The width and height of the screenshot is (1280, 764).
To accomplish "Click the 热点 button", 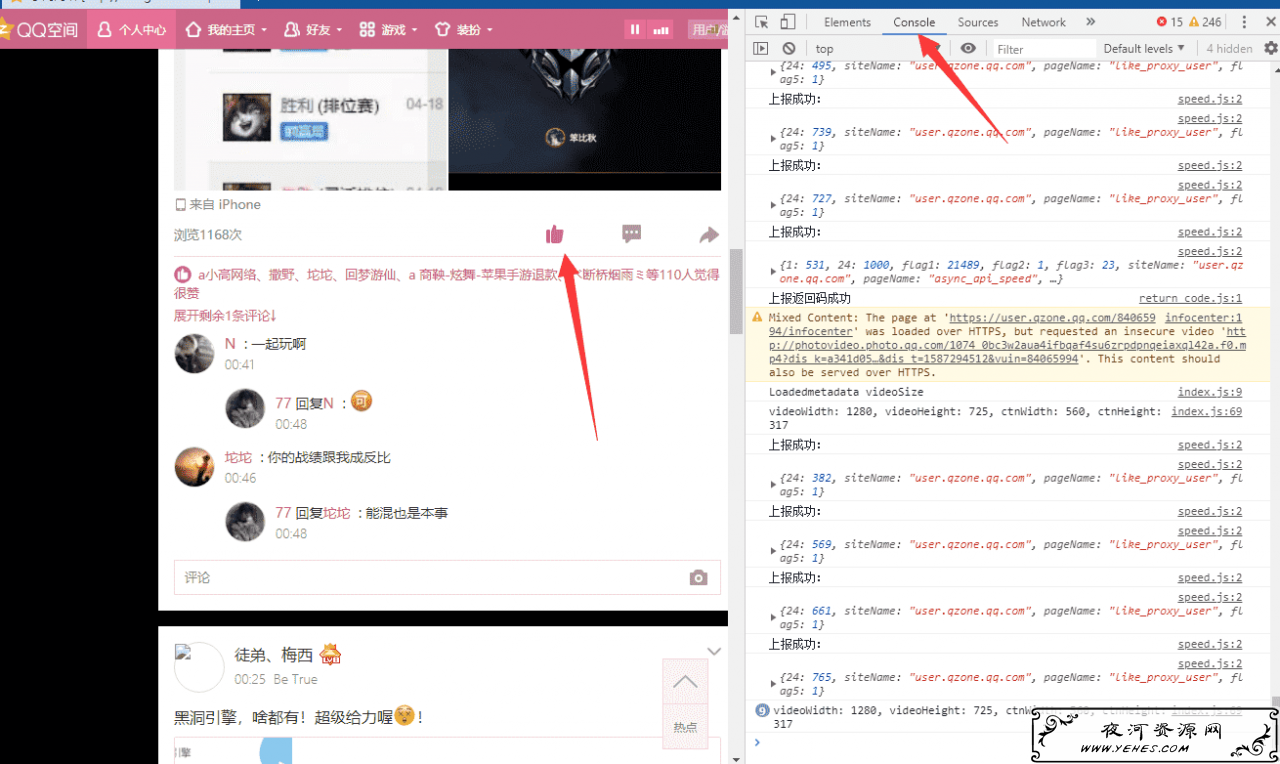I will (685, 727).
